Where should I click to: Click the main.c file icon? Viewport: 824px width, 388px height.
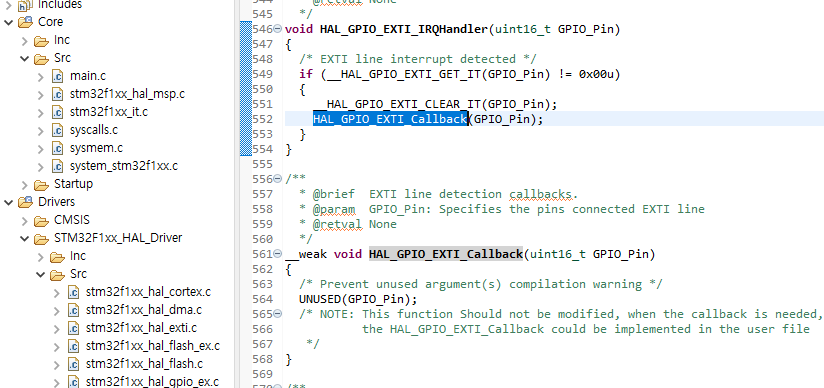[x=57, y=76]
